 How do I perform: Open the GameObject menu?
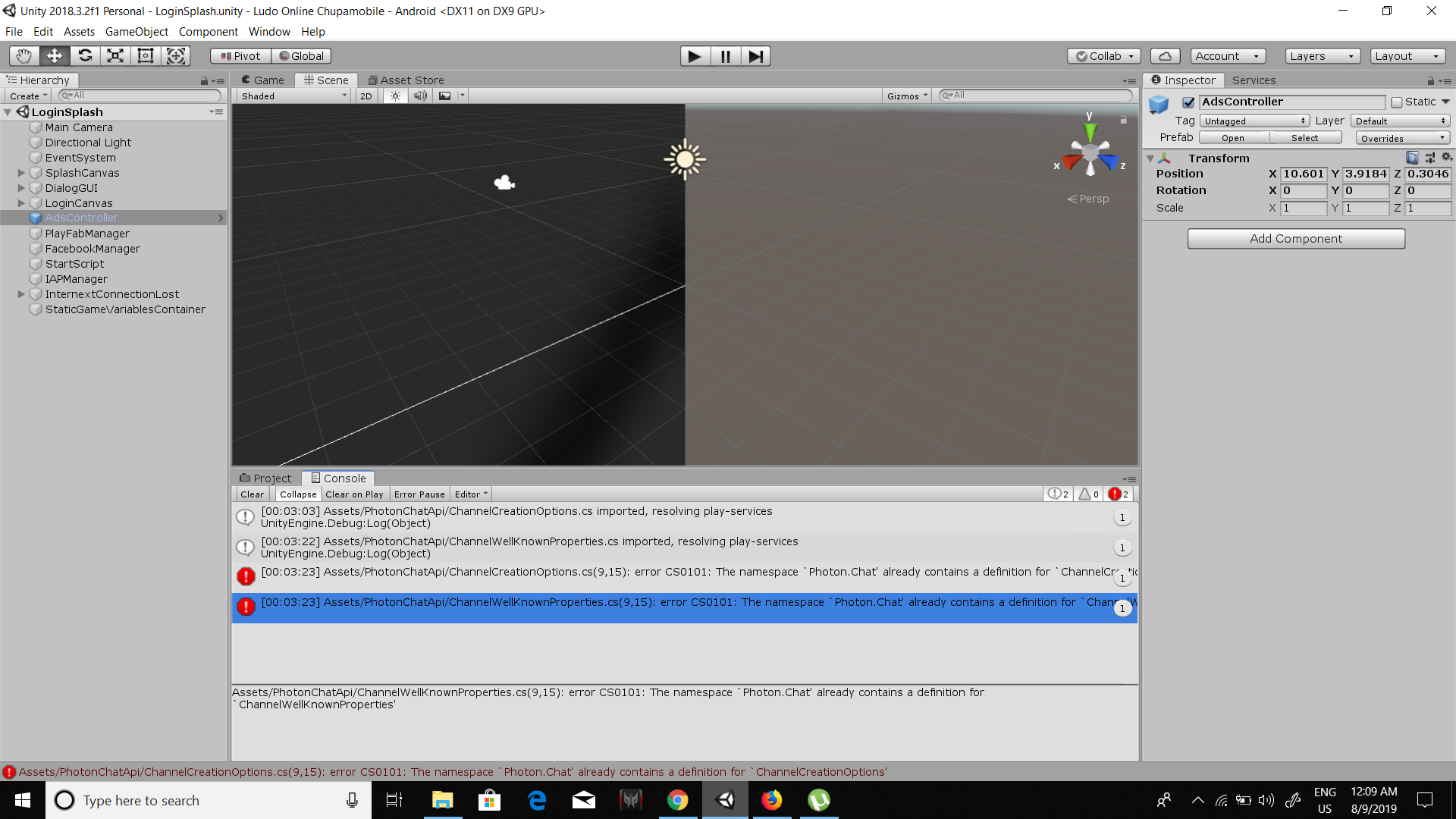(x=136, y=32)
